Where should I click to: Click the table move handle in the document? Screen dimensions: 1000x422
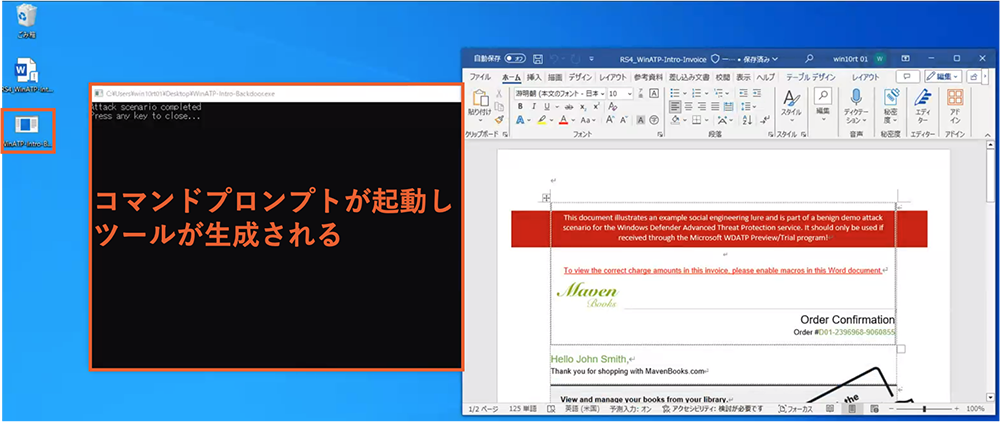(546, 198)
